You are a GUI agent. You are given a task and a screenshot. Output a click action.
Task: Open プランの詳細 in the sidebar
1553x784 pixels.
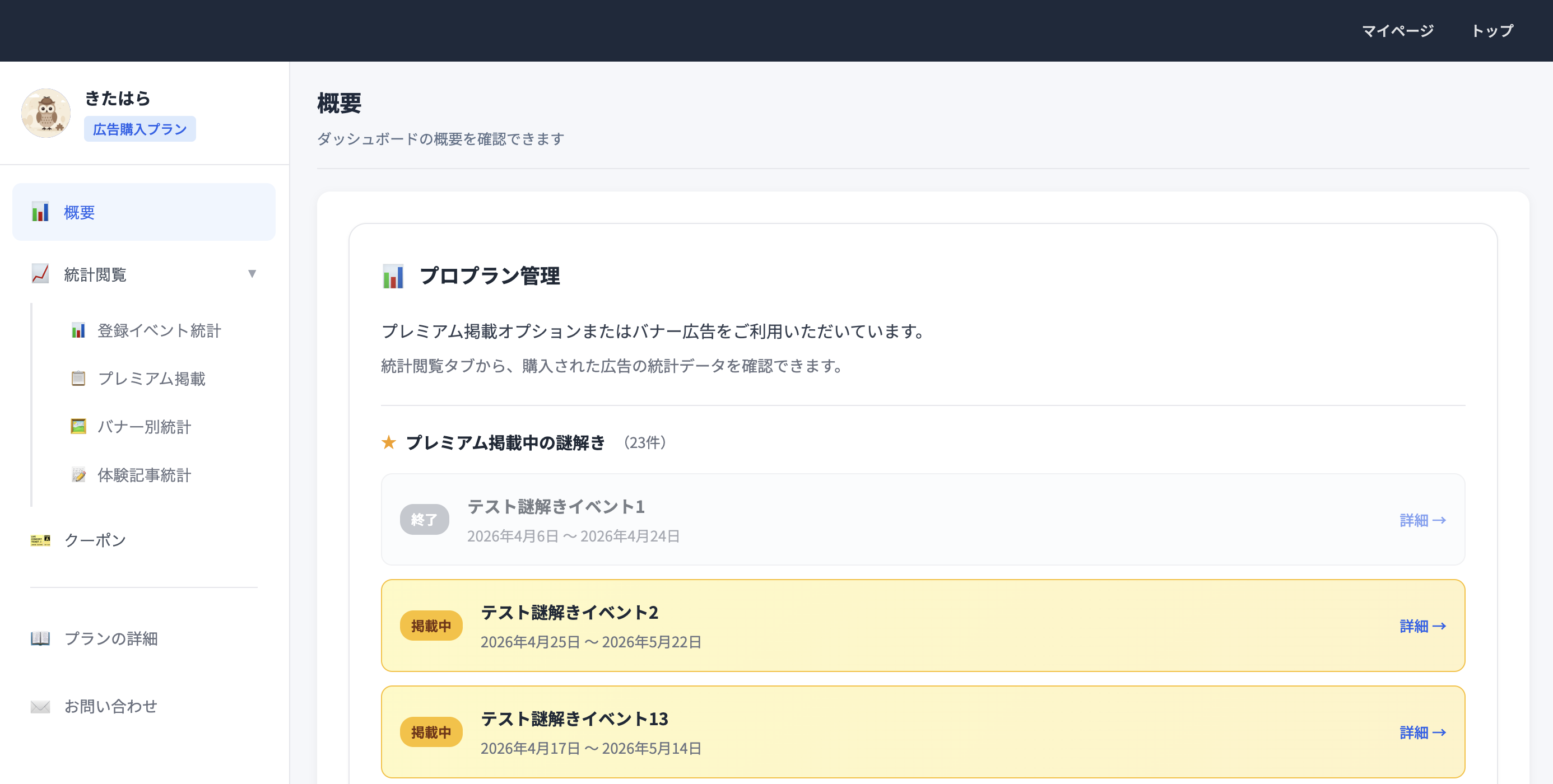pos(111,638)
